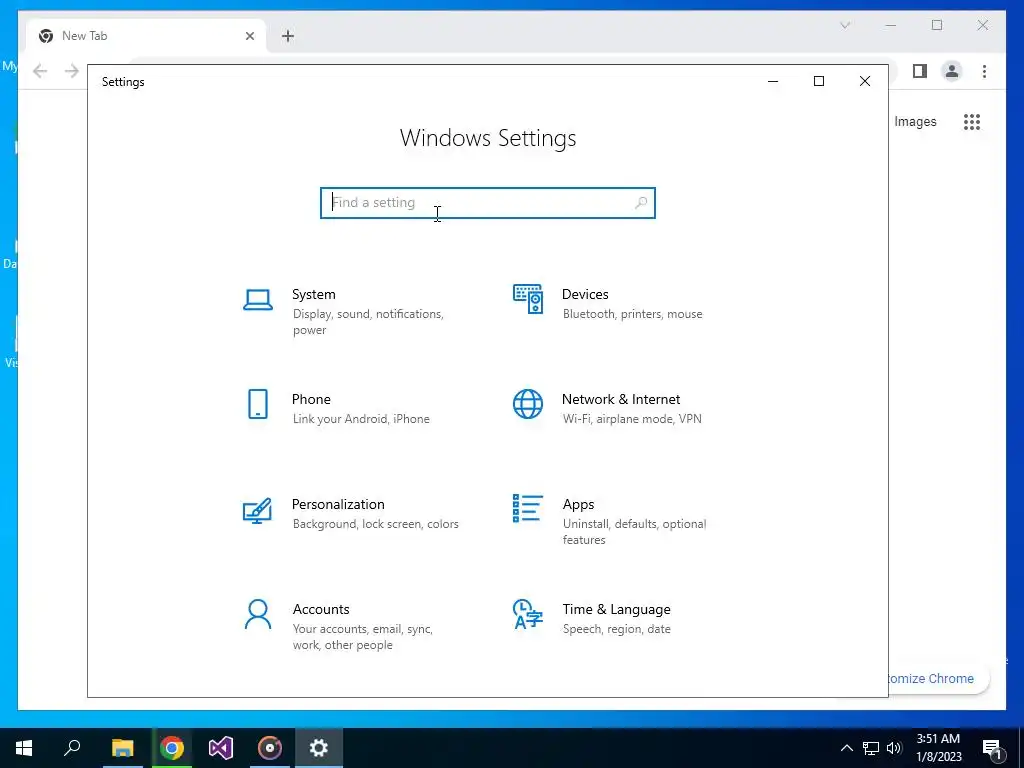The image size is (1024, 768).
Task: Click 'Your accounts, email, sync' description
Action: point(362,637)
